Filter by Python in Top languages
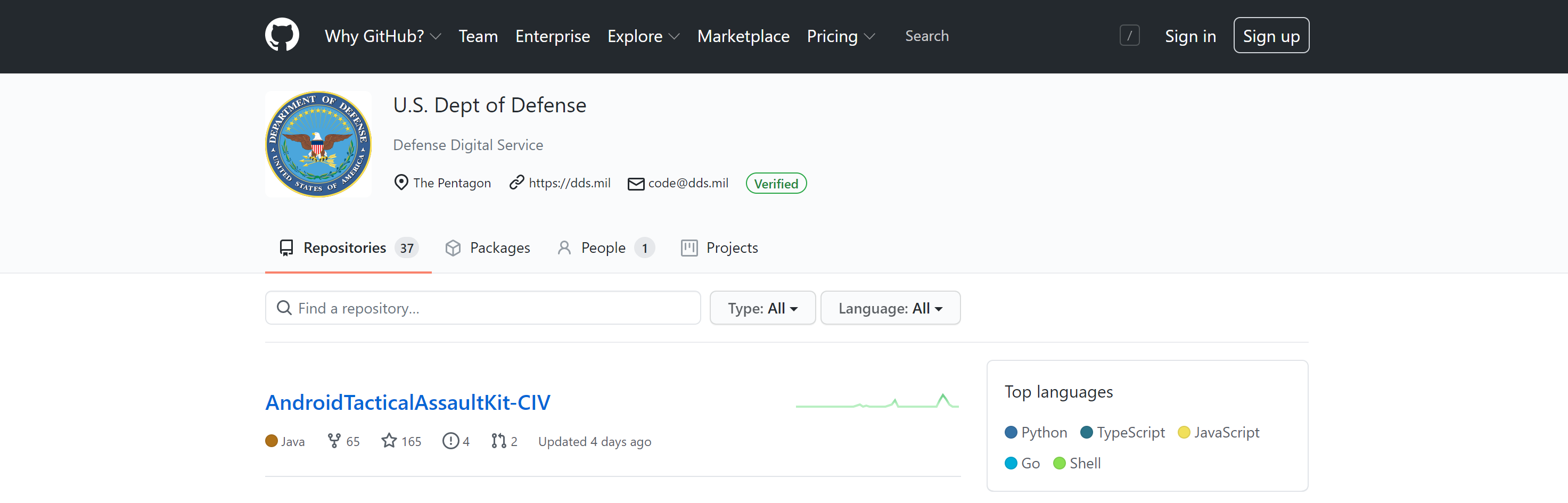 click(x=1036, y=433)
